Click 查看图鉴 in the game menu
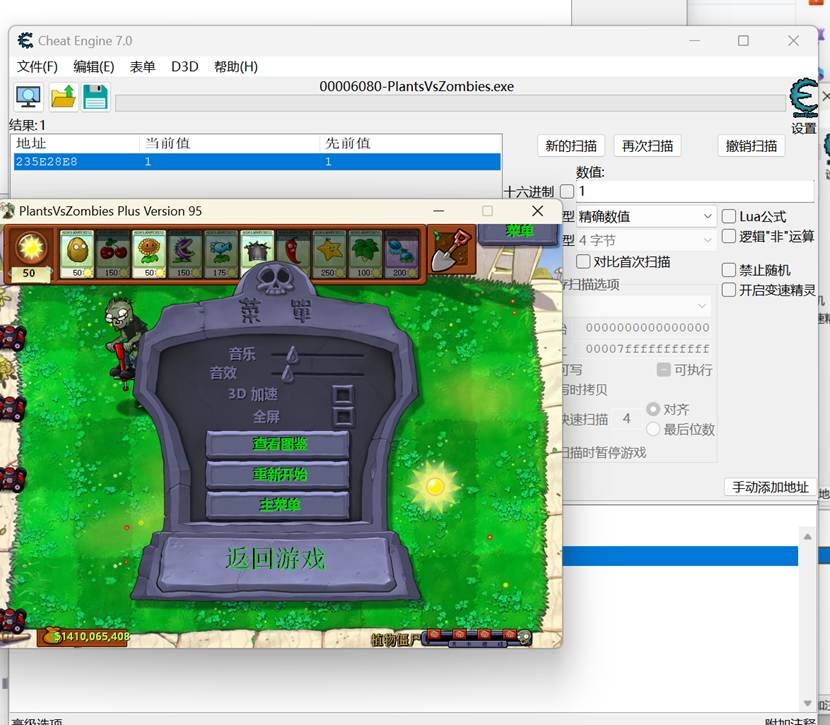The width and height of the screenshot is (830, 725). pyautogui.click(x=278, y=443)
